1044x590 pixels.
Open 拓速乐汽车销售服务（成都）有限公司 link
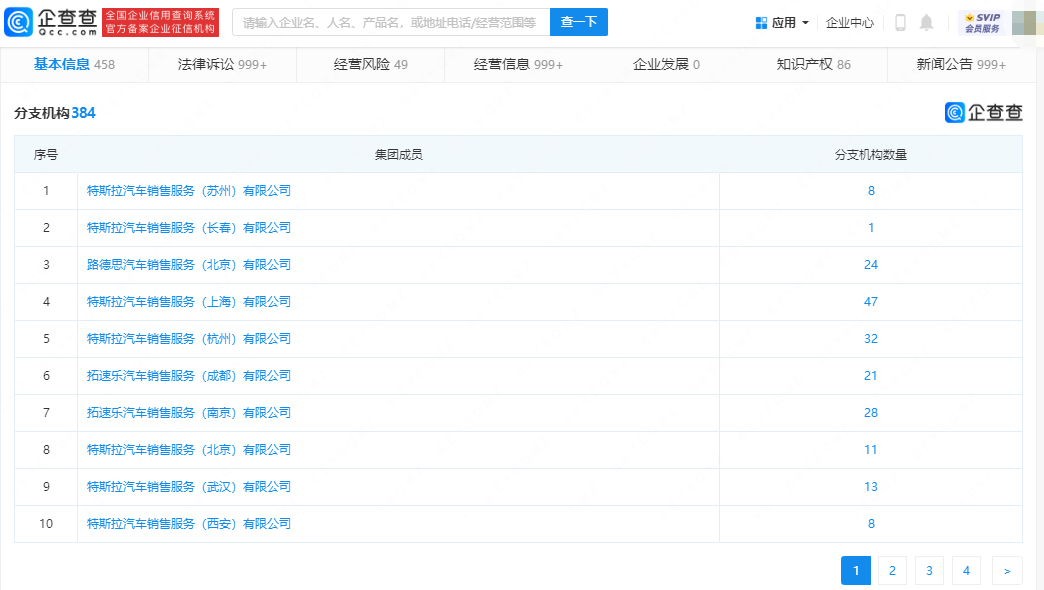[x=188, y=376]
